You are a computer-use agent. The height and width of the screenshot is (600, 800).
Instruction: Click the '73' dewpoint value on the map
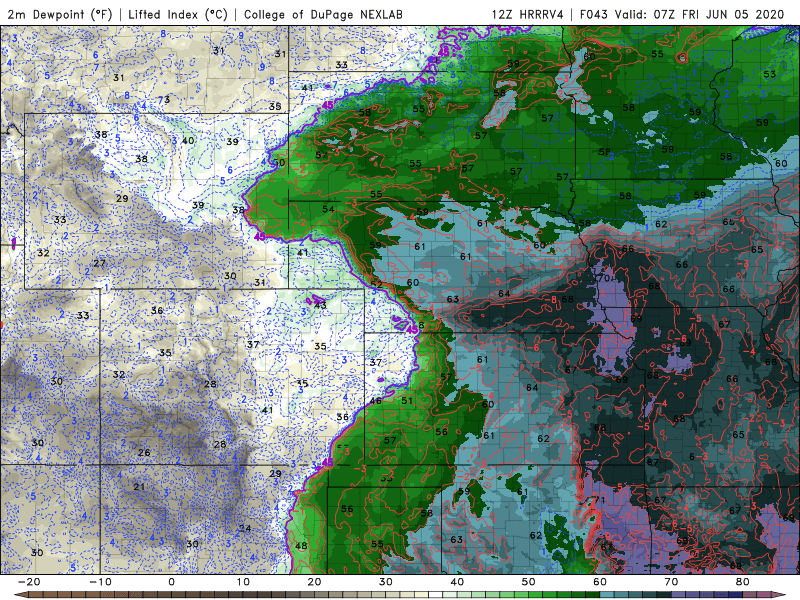pos(164,100)
